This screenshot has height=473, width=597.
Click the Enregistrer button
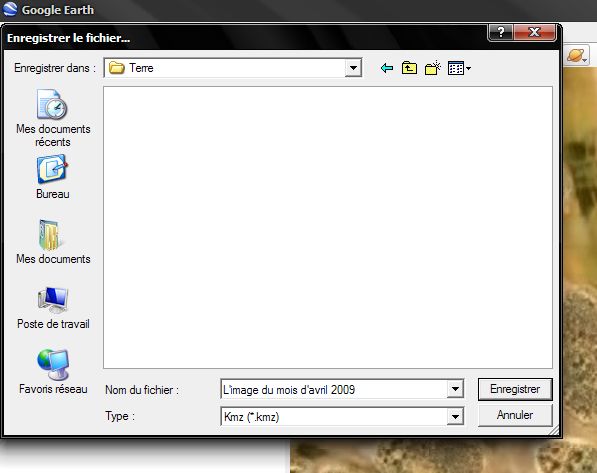click(x=515, y=389)
